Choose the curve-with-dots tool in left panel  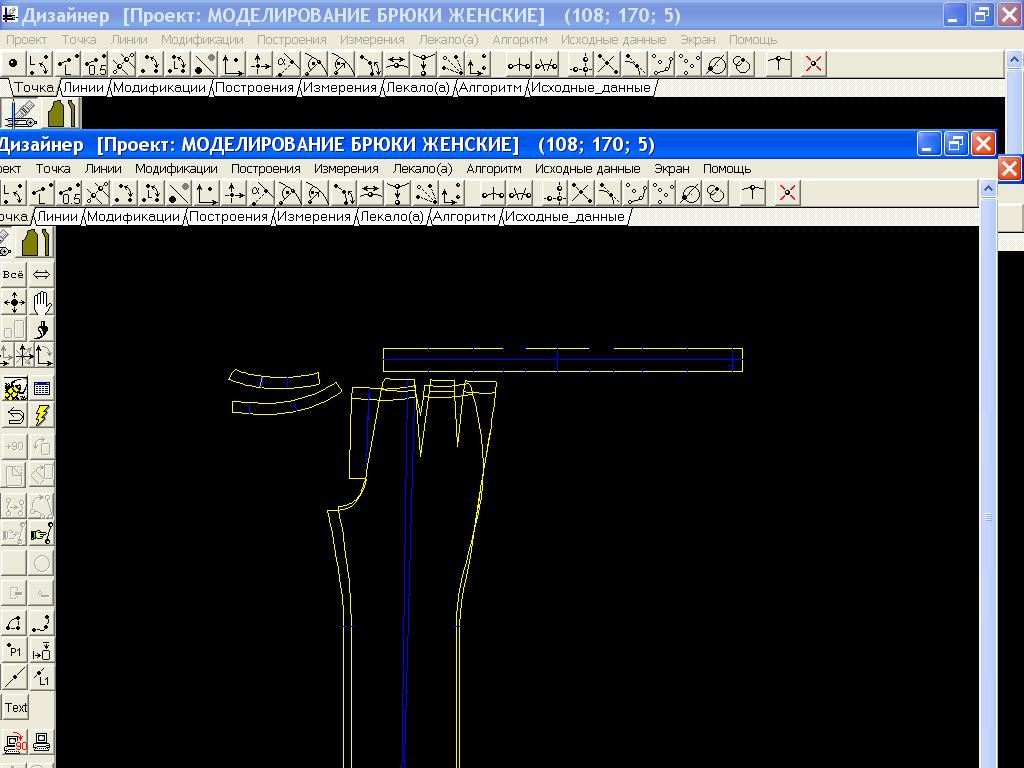click(x=41, y=624)
